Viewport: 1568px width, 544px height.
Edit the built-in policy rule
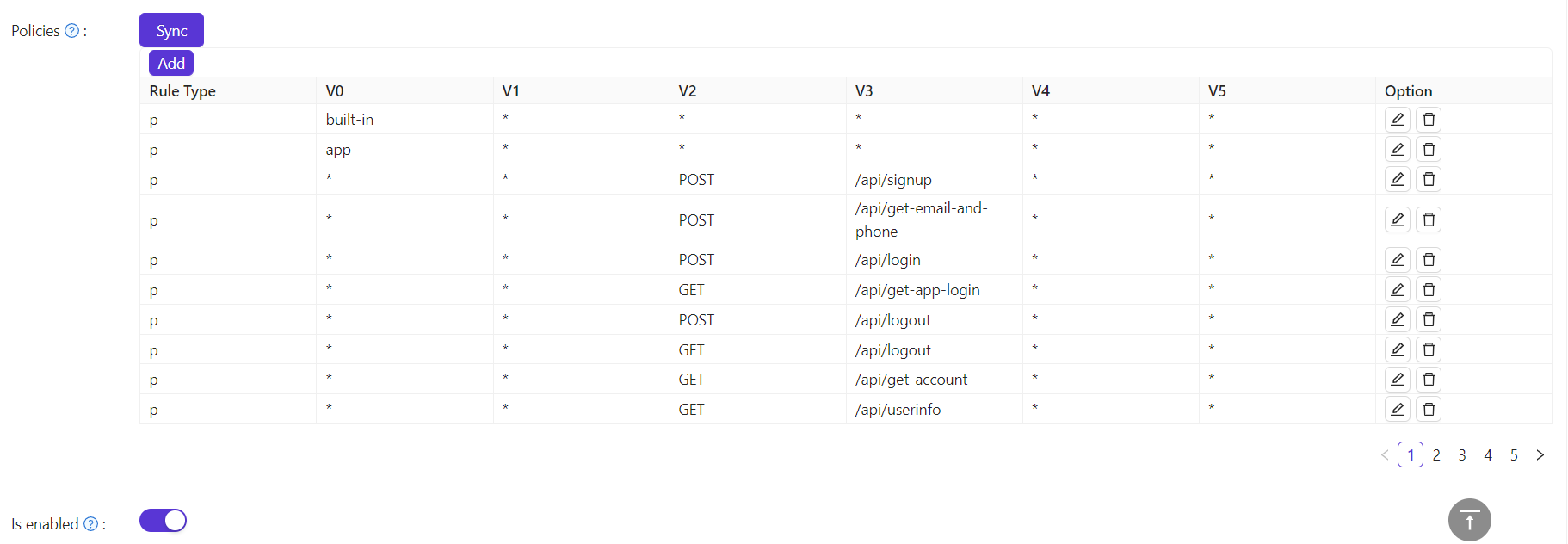(1397, 119)
